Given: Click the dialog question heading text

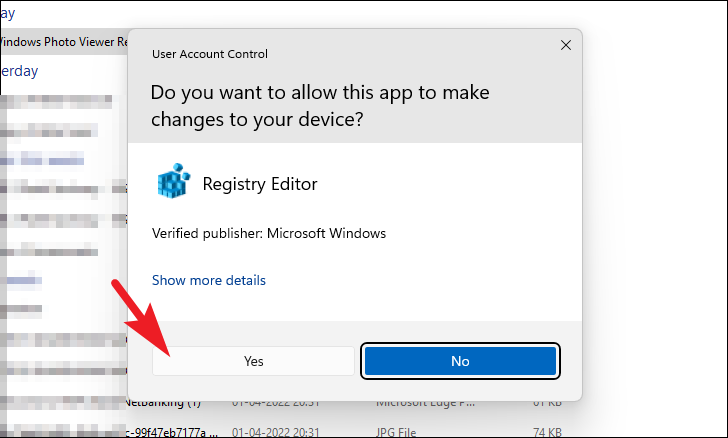Looking at the screenshot, I should click(x=320, y=106).
